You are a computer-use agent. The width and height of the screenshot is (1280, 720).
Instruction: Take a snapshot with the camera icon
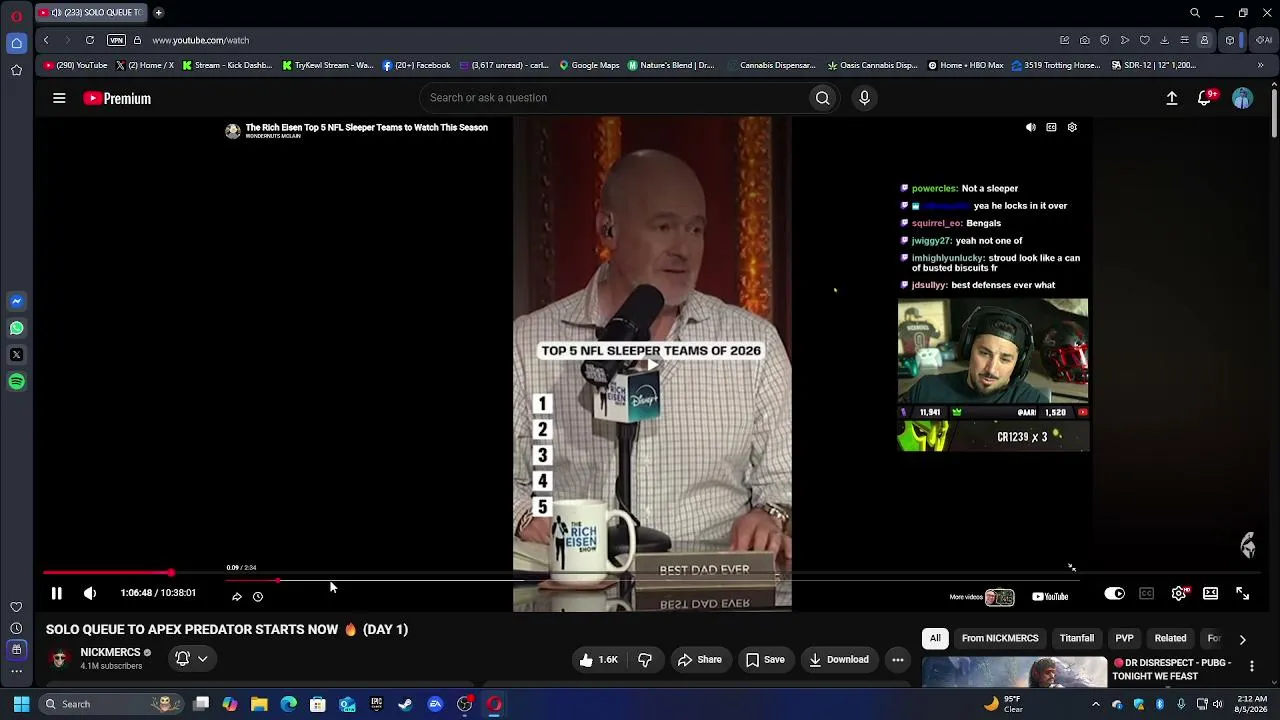coord(1085,40)
